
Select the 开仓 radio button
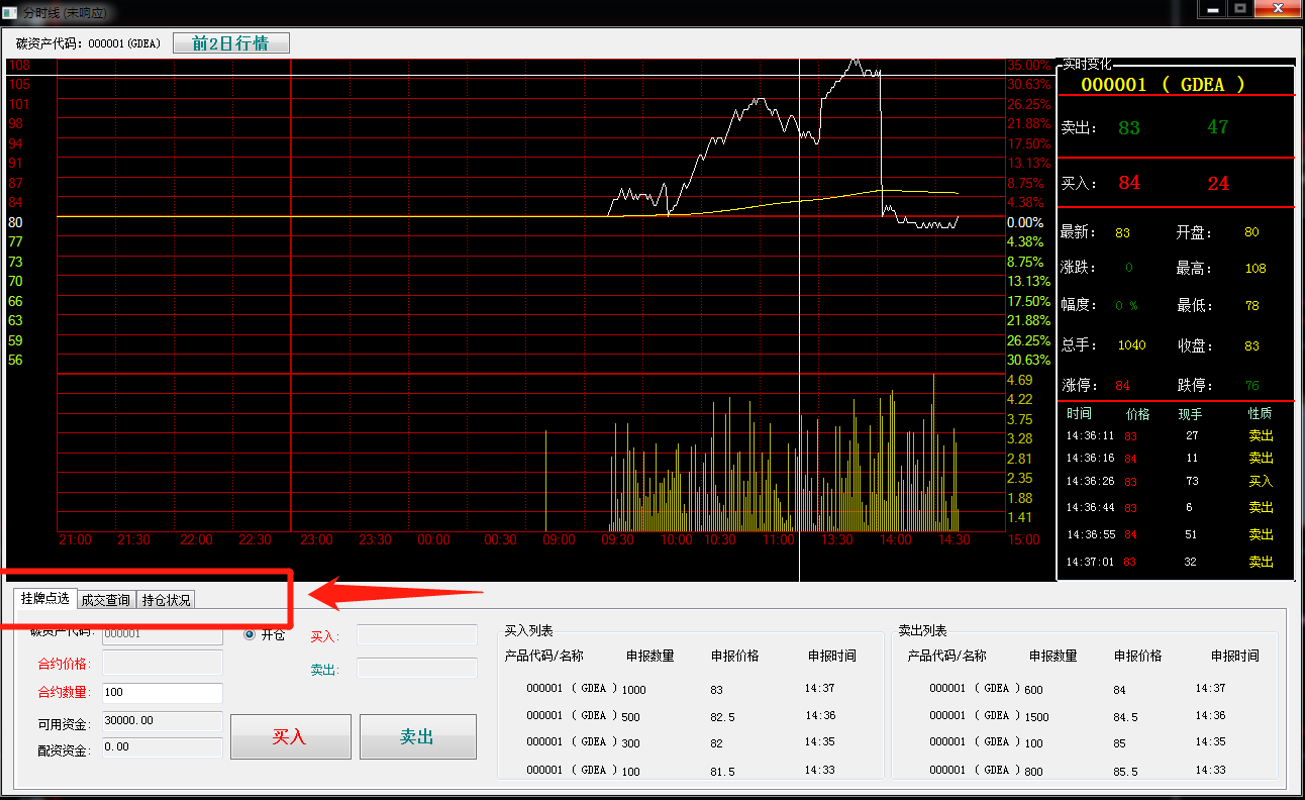pos(249,634)
